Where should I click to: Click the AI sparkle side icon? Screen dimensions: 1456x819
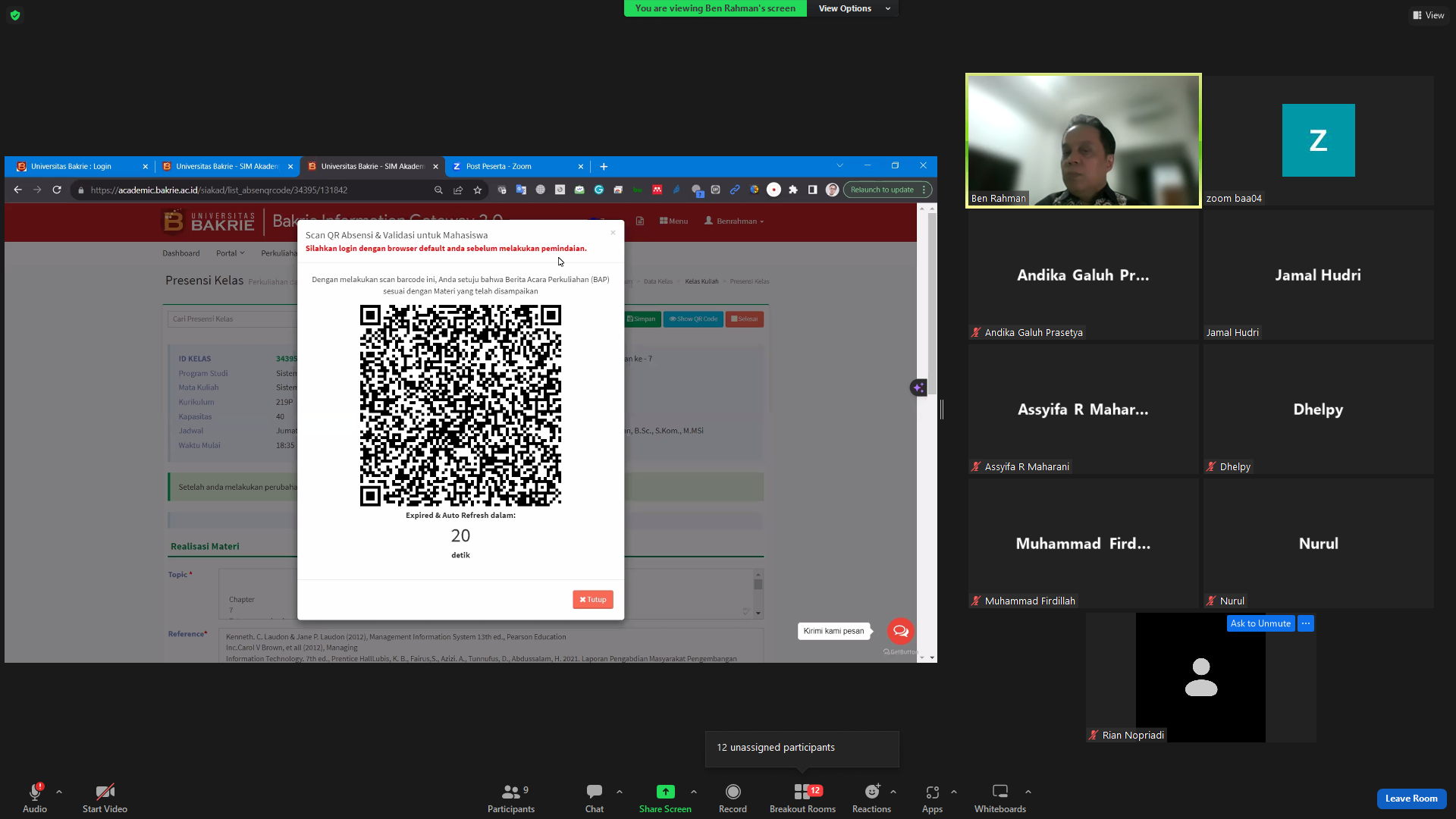click(x=918, y=388)
